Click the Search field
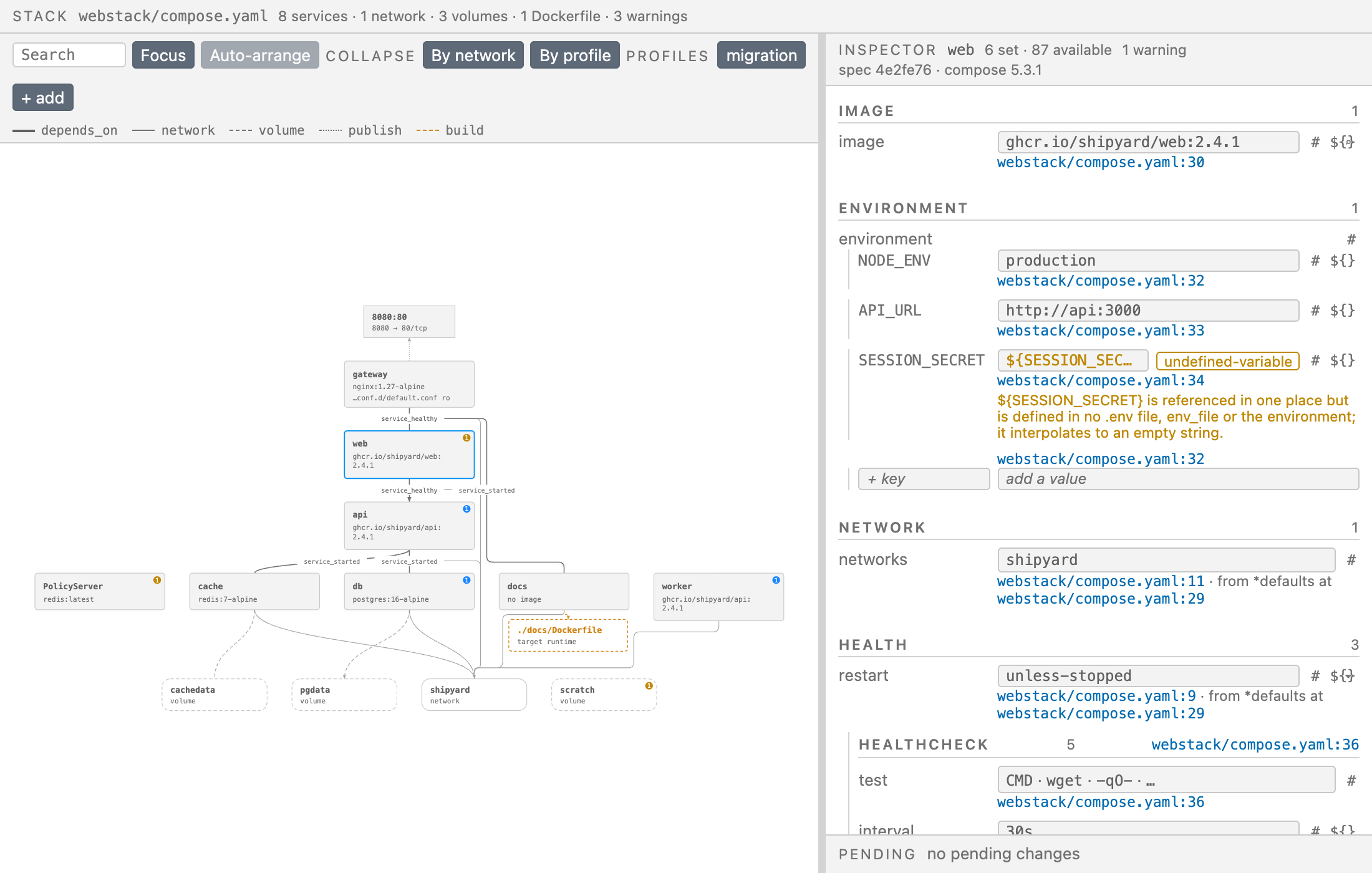Image resolution: width=1372 pixels, height=873 pixels. point(69,55)
